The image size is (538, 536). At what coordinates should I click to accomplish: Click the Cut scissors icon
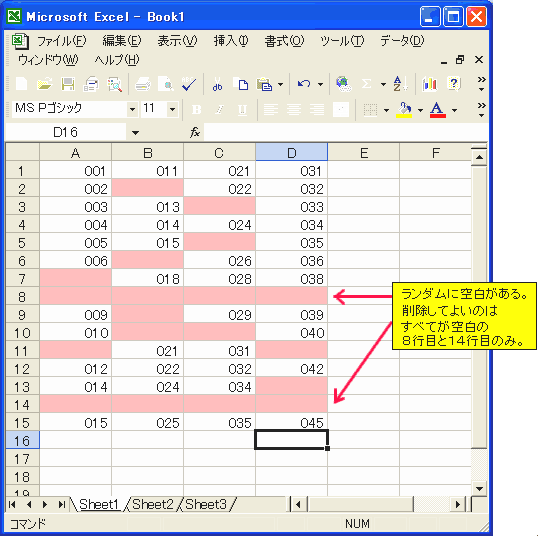point(217,84)
